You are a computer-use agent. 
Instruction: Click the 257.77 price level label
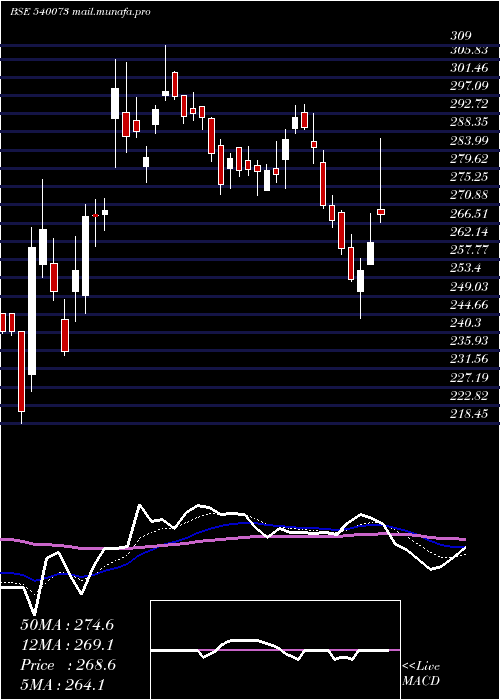pos(469,250)
